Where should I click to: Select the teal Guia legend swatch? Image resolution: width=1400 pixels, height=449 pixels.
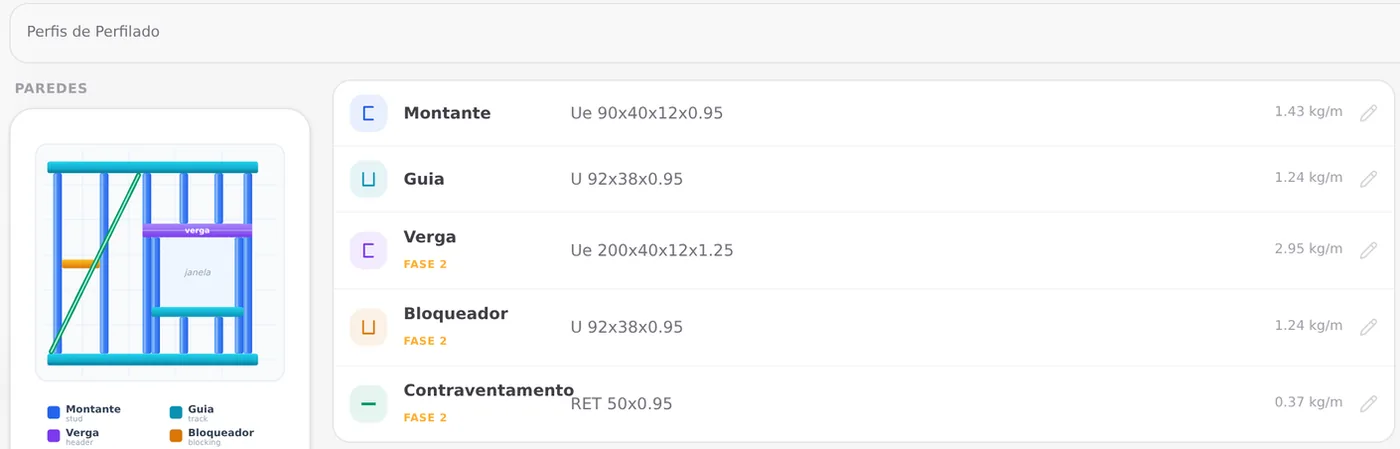tap(176, 412)
